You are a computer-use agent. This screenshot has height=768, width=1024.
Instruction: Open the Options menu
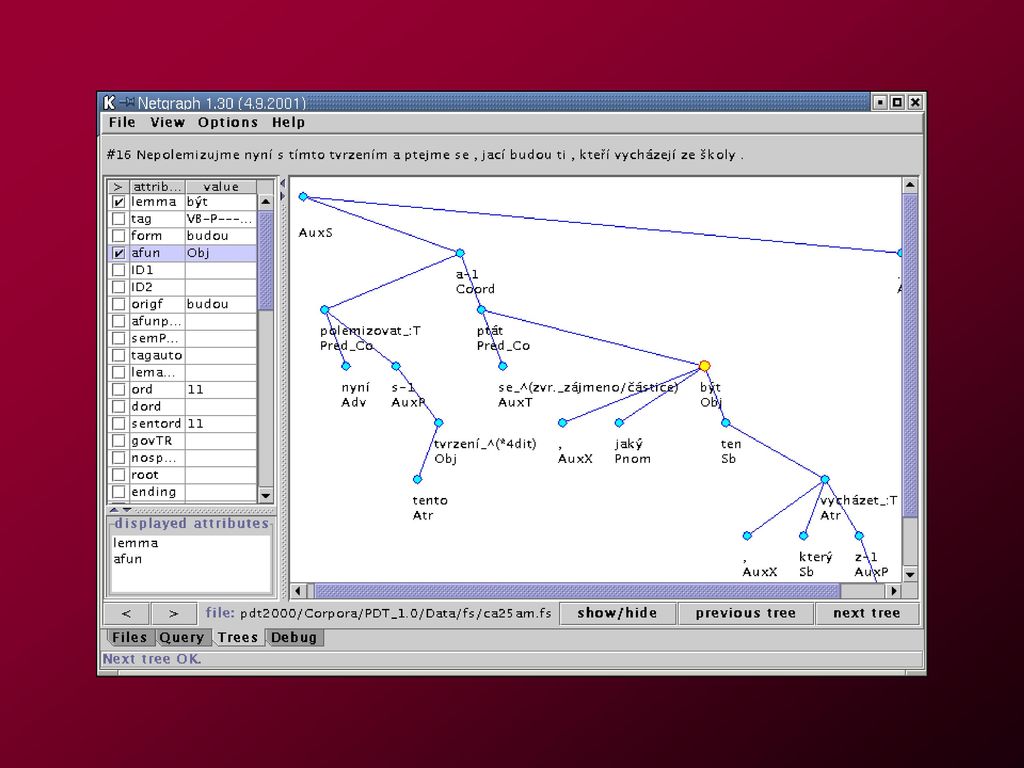(228, 122)
